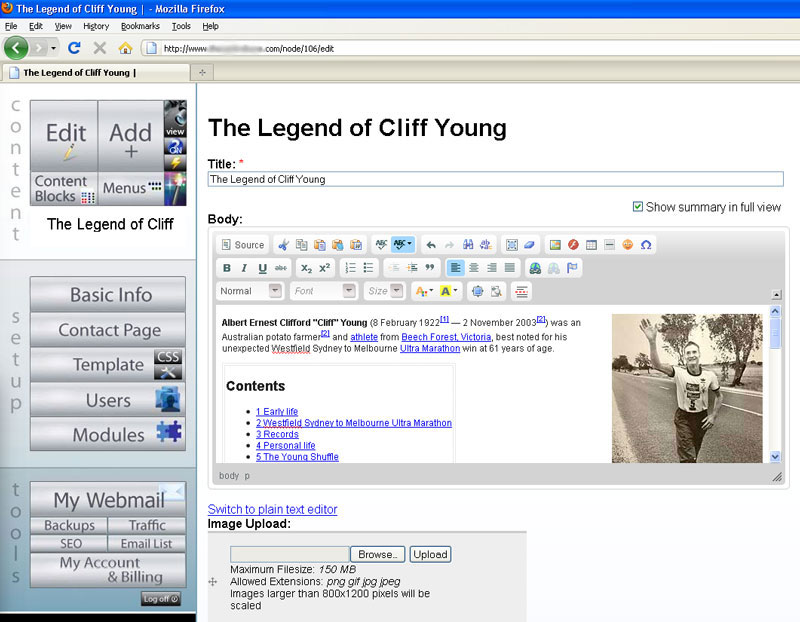800x622 pixels.
Task: Insert a horizontal line
Action: pyautogui.click(x=609, y=245)
